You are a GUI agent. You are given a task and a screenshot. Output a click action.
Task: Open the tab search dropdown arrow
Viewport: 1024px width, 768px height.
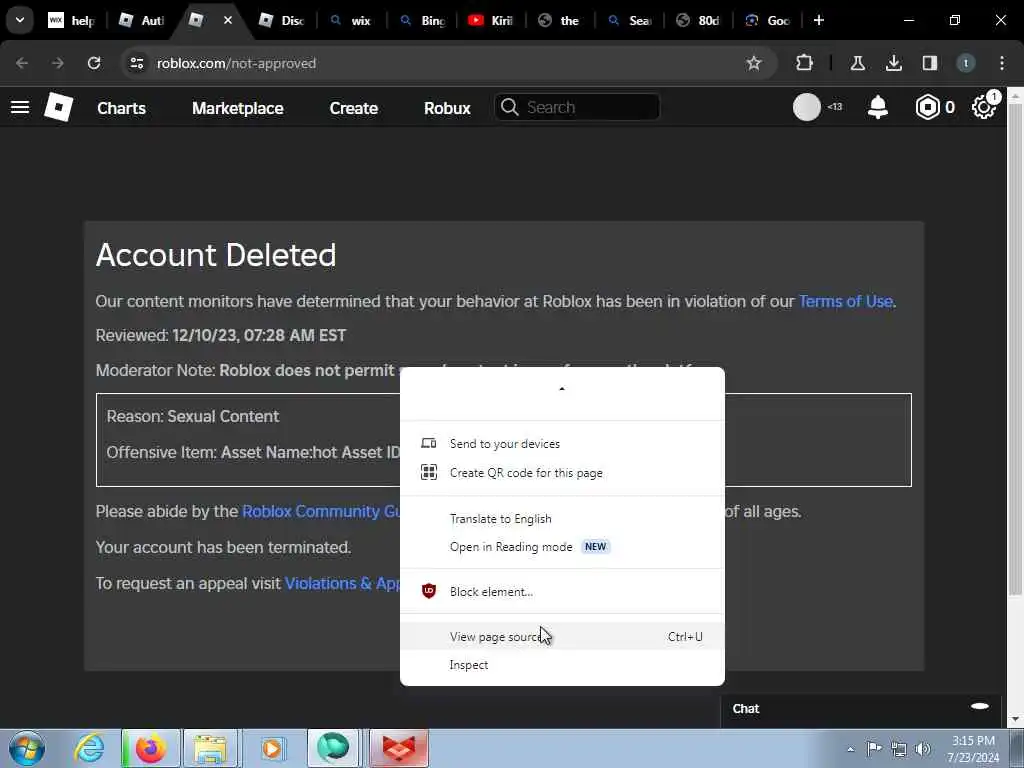coord(20,20)
